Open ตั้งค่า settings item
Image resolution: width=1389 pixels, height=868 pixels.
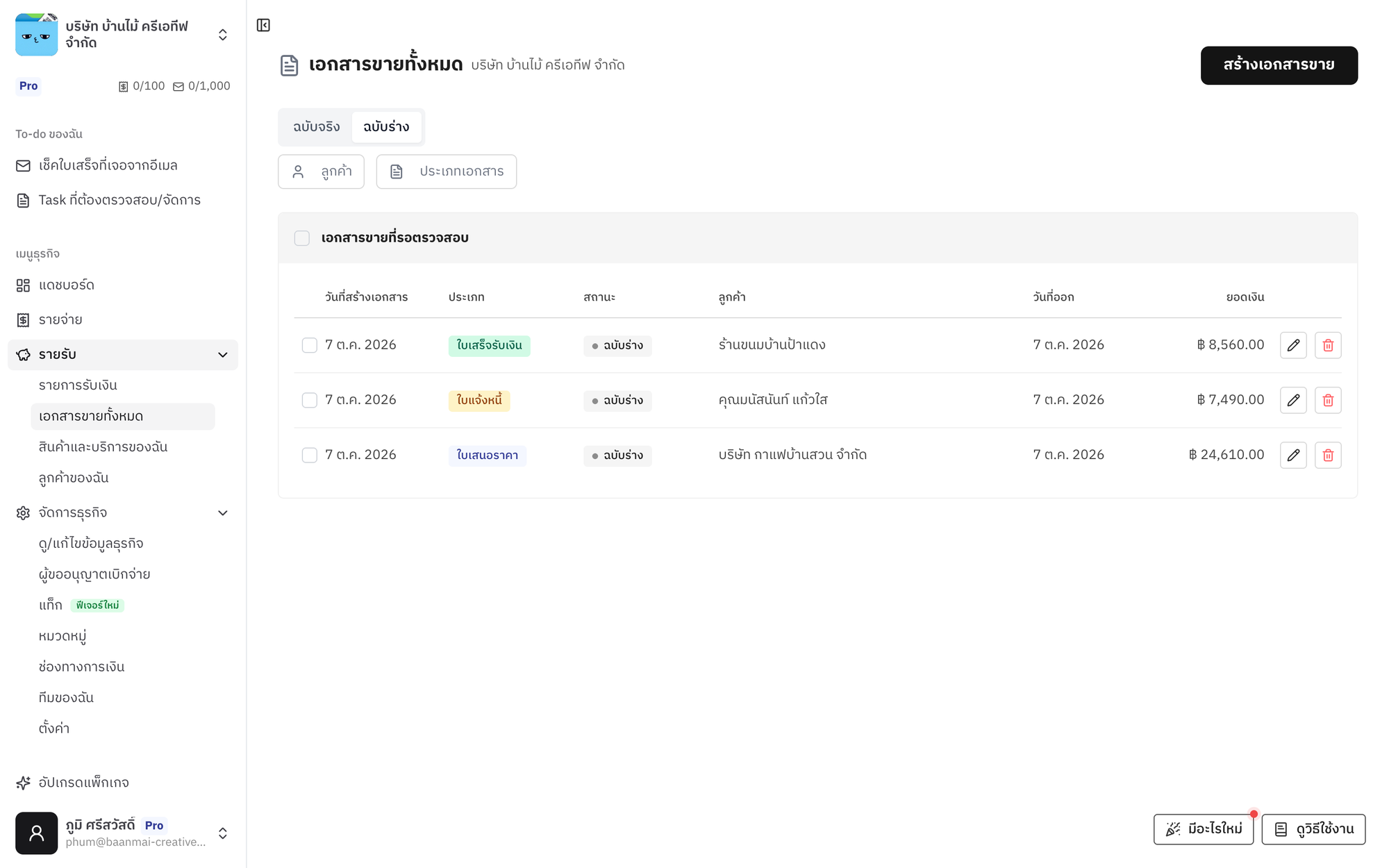tap(123, 728)
